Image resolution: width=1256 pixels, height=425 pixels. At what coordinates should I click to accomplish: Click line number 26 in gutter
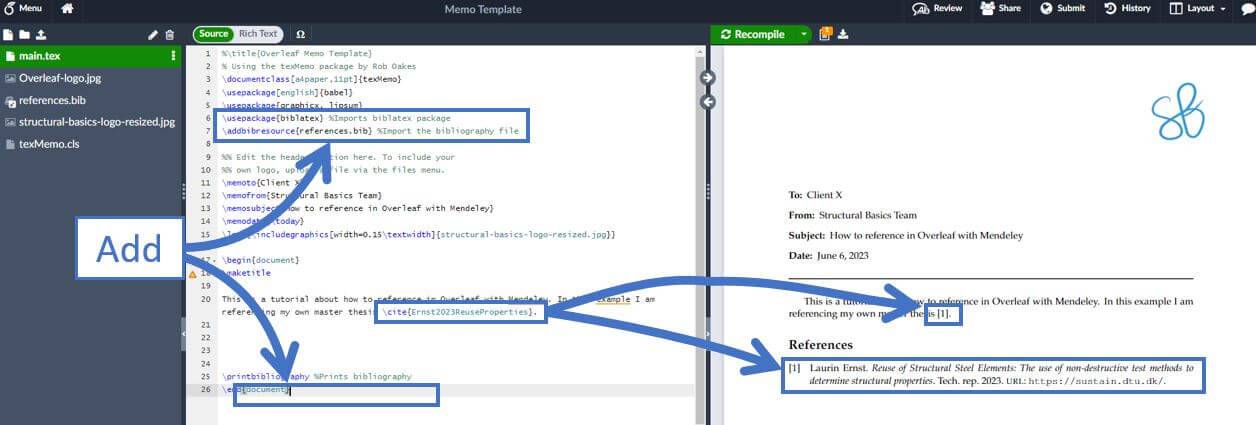[x=204, y=389]
